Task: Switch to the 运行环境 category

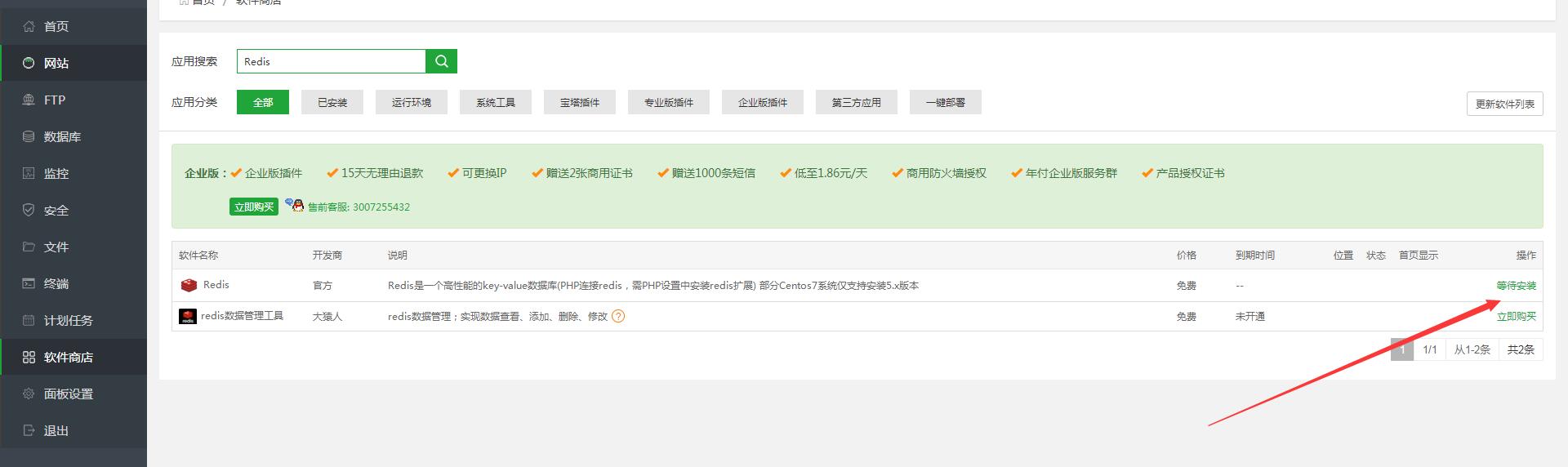Action: pyautogui.click(x=412, y=102)
